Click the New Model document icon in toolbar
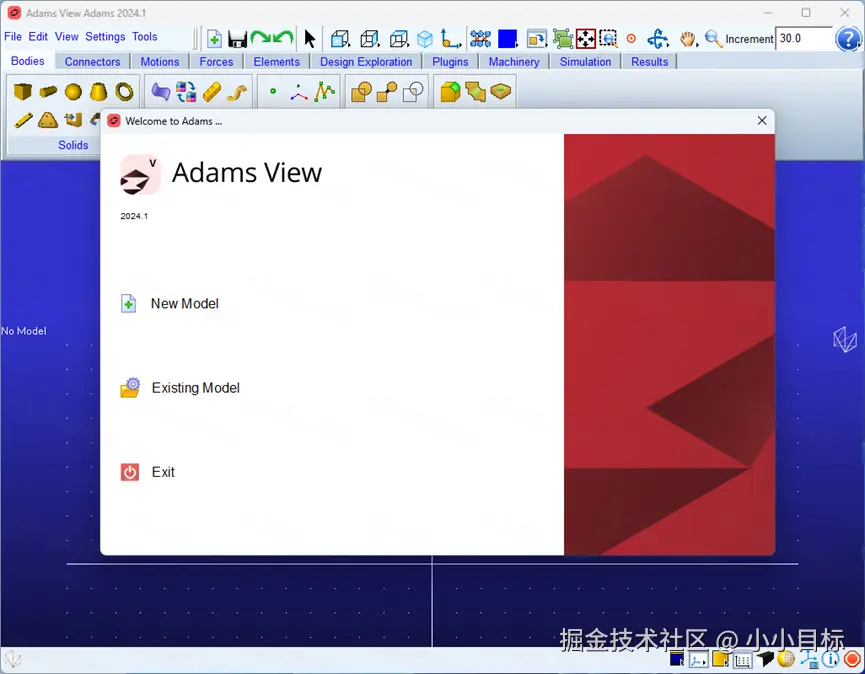The image size is (865, 674). coord(214,39)
